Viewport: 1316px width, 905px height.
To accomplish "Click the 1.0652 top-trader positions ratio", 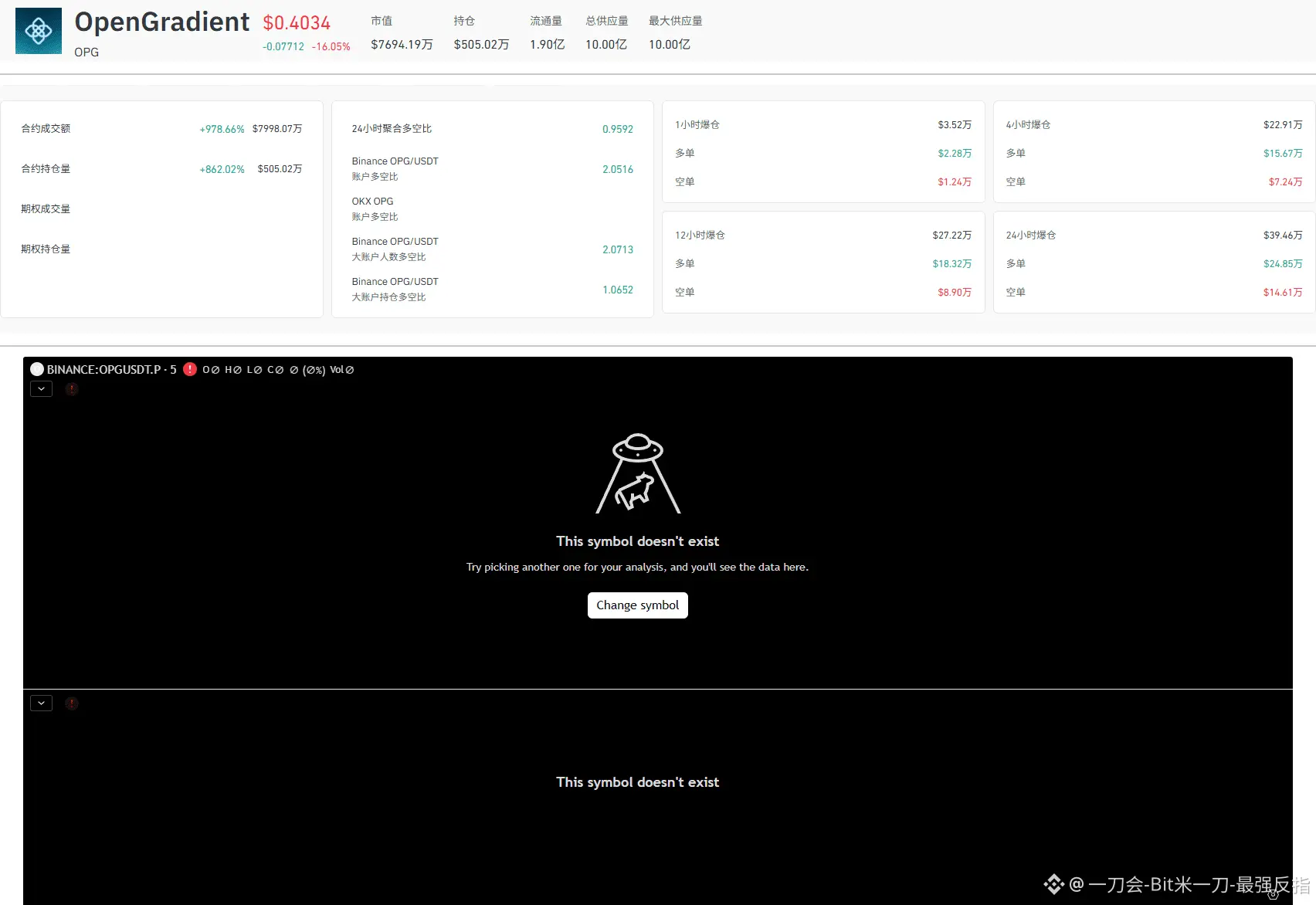I will (x=618, y=290).
